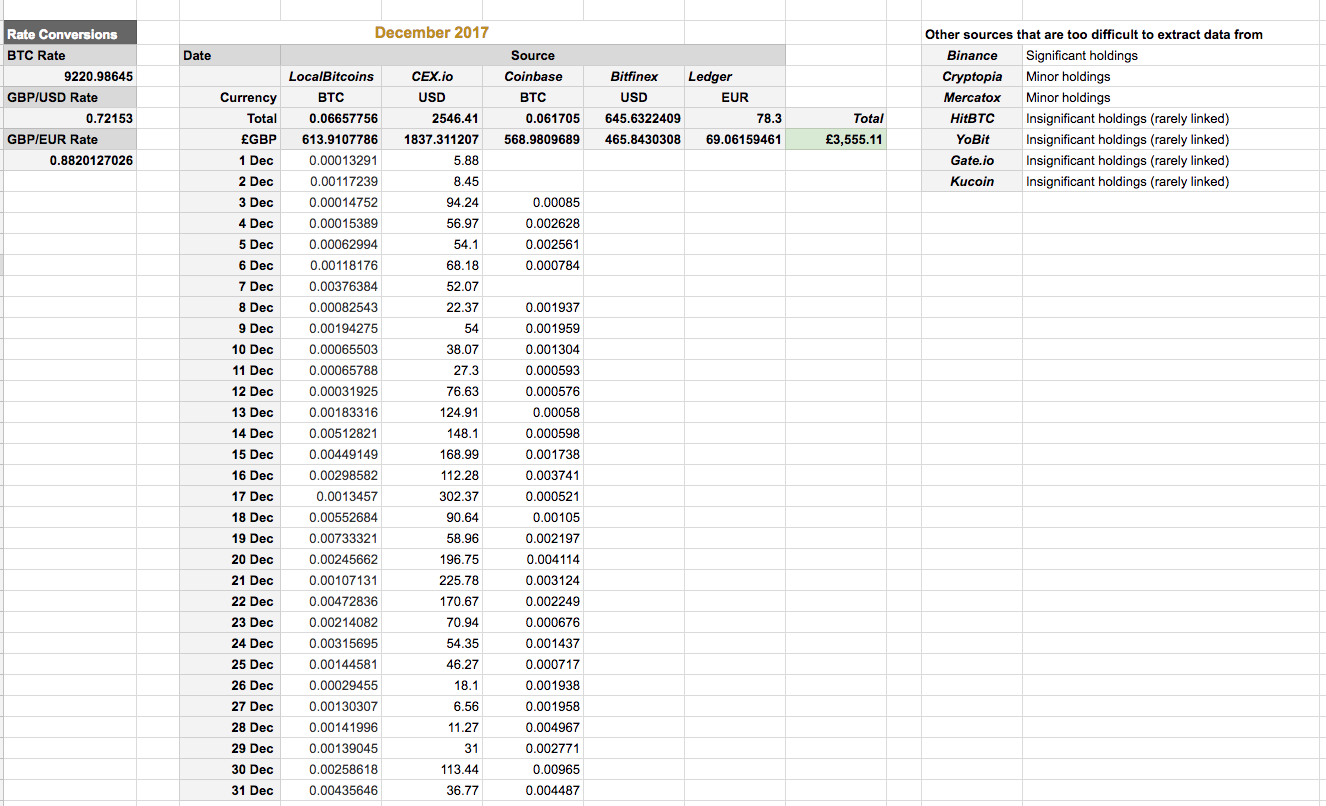The height and width of the screenshot is (806, 1326).
Task: Select the GBP value 69.06159461
Action: pyautogui.click(x=735, y=139)
